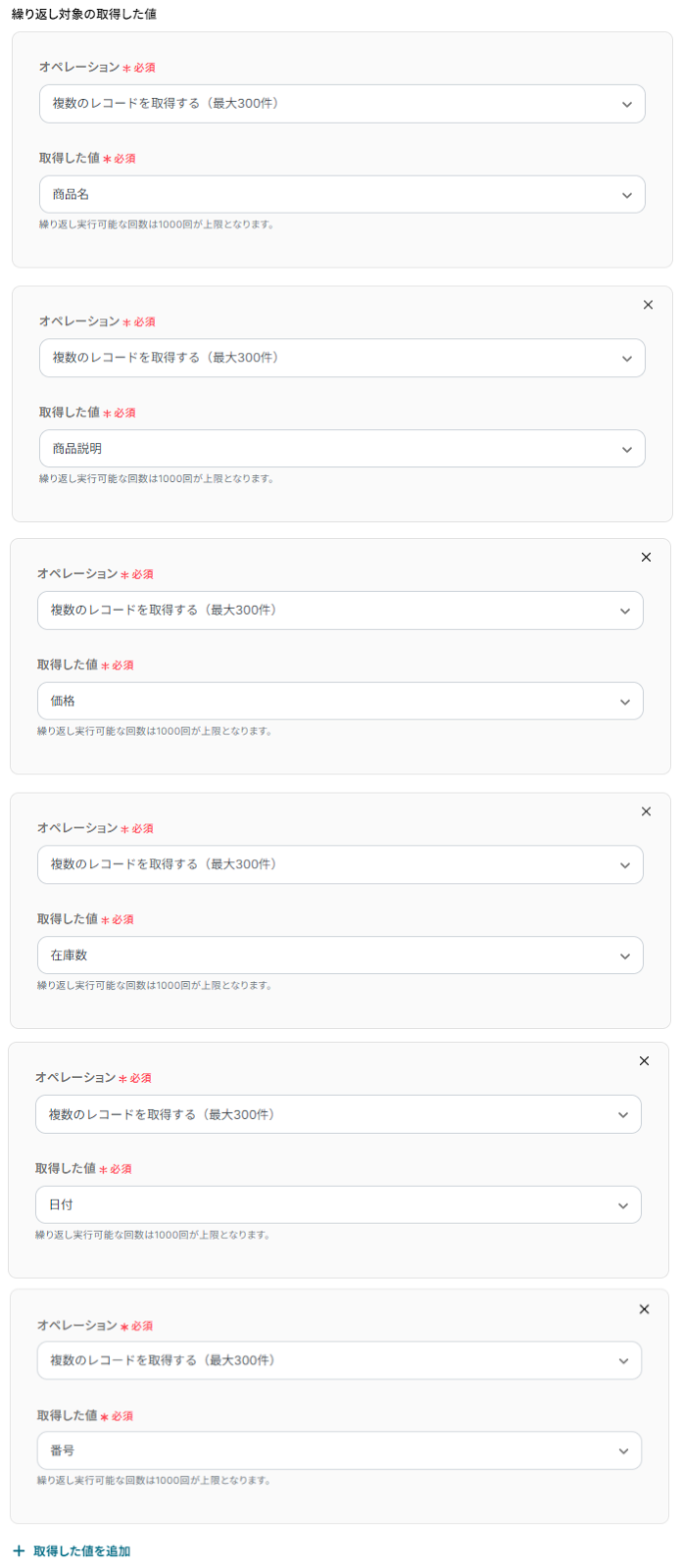This screenshot has height=1568, width=681.
Task: Click the plus icon beside 取得した値を追加
Action: point(19,1550)
